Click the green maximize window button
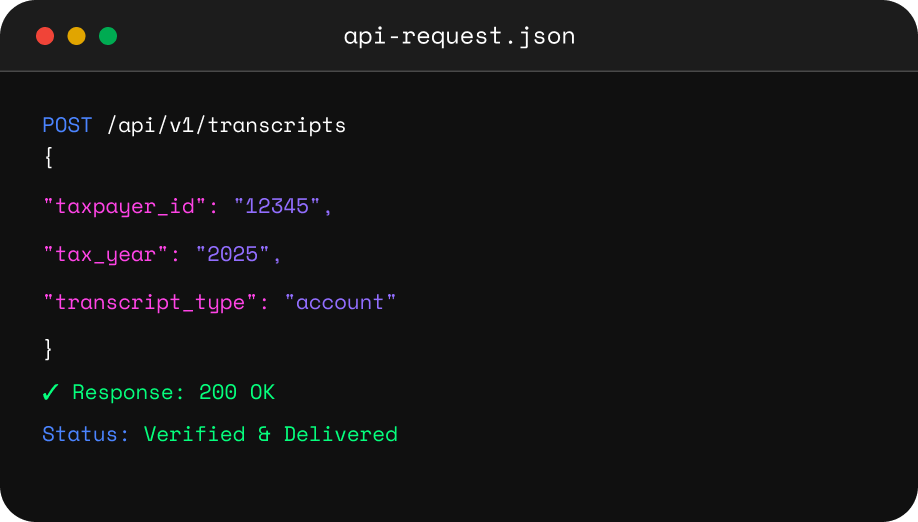Screen dimensions: 918x522 coord(108,37)
